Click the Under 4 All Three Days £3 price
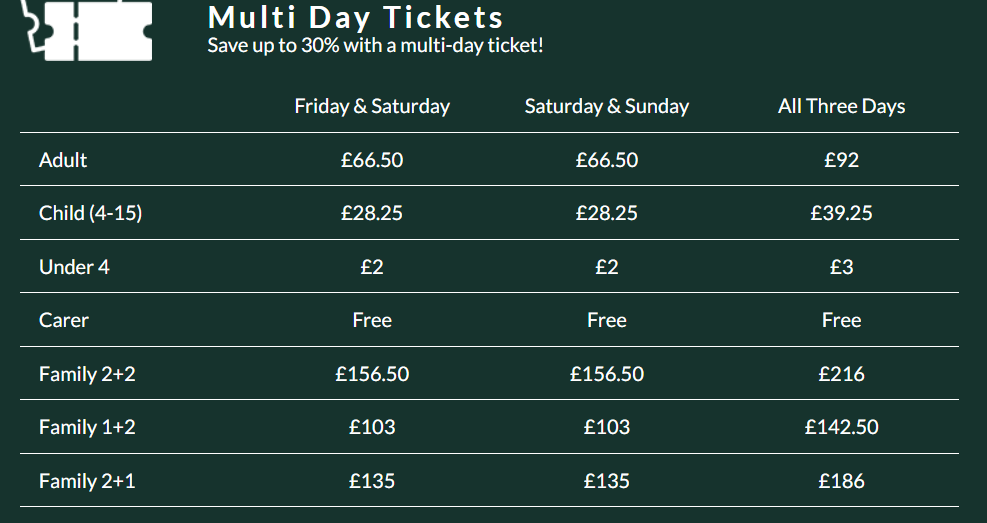 841,267
